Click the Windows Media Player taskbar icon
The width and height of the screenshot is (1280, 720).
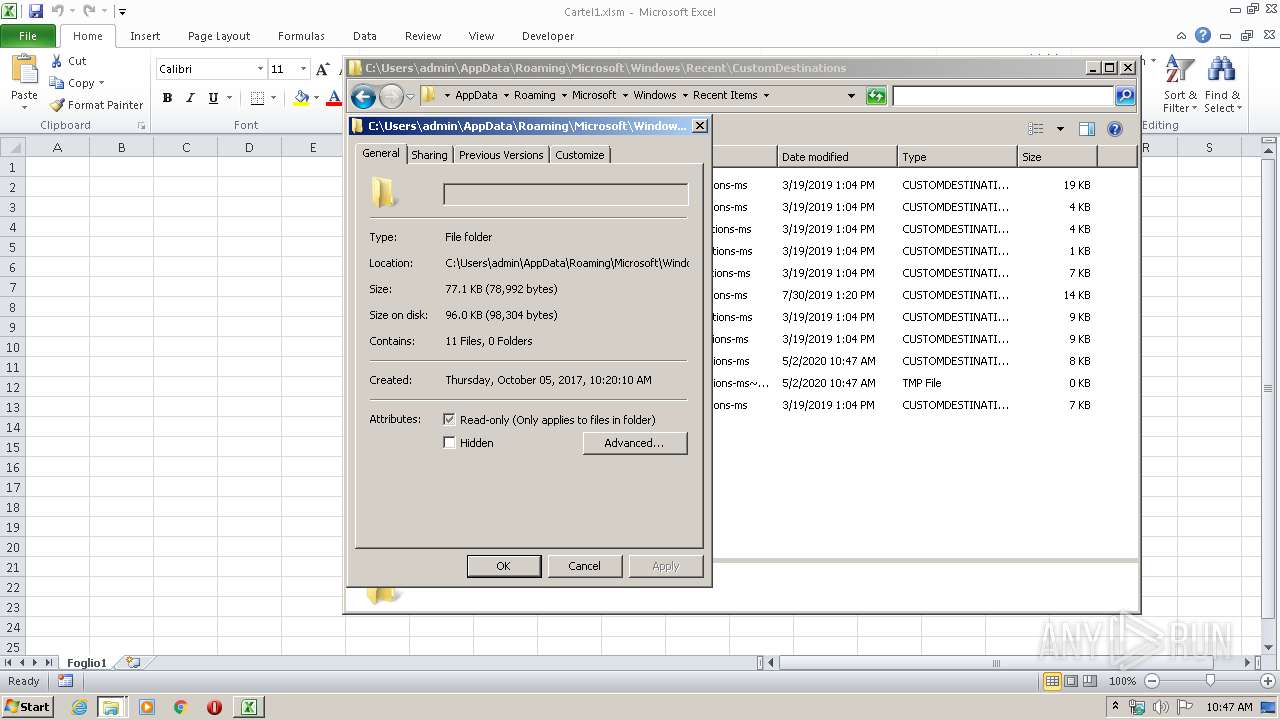(x=147, y=707)
